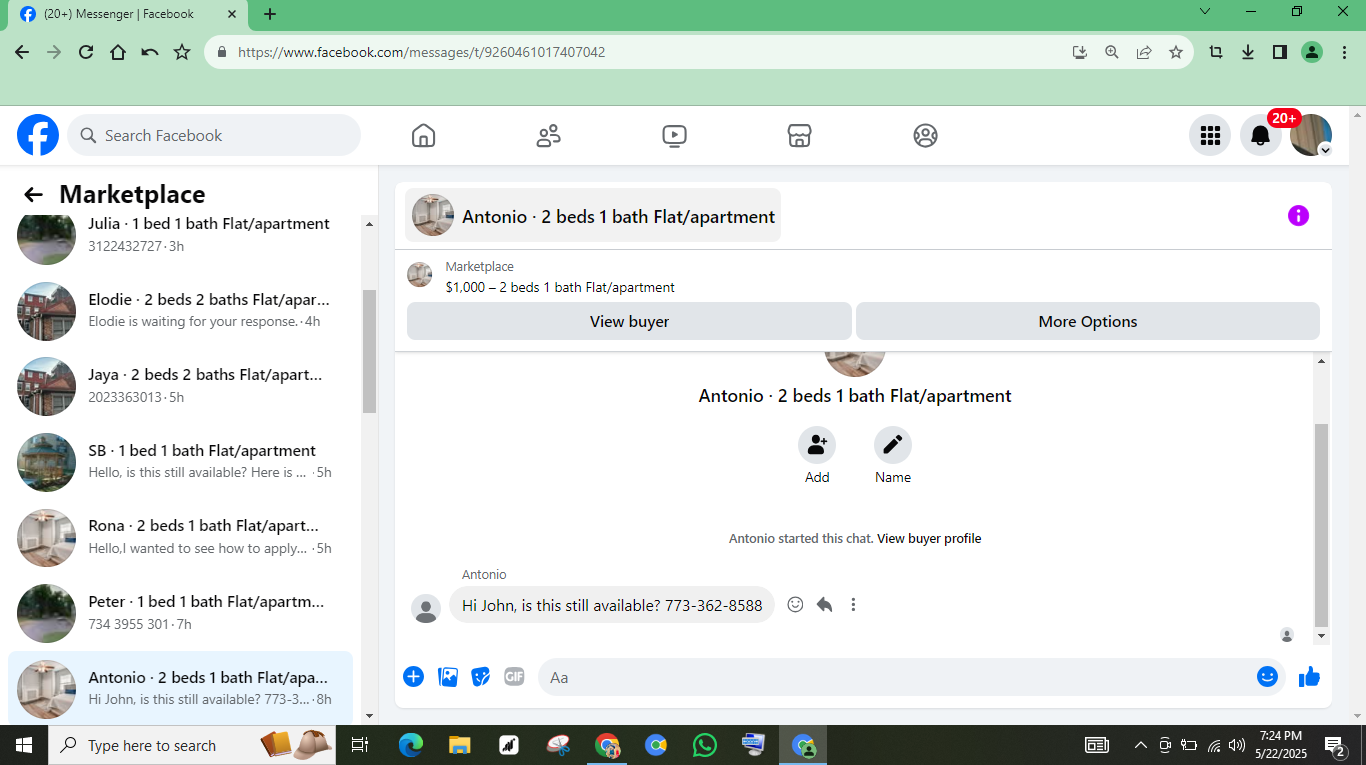
Task: Zoom the page using the magnifier icon
Action: point(1112,52)
